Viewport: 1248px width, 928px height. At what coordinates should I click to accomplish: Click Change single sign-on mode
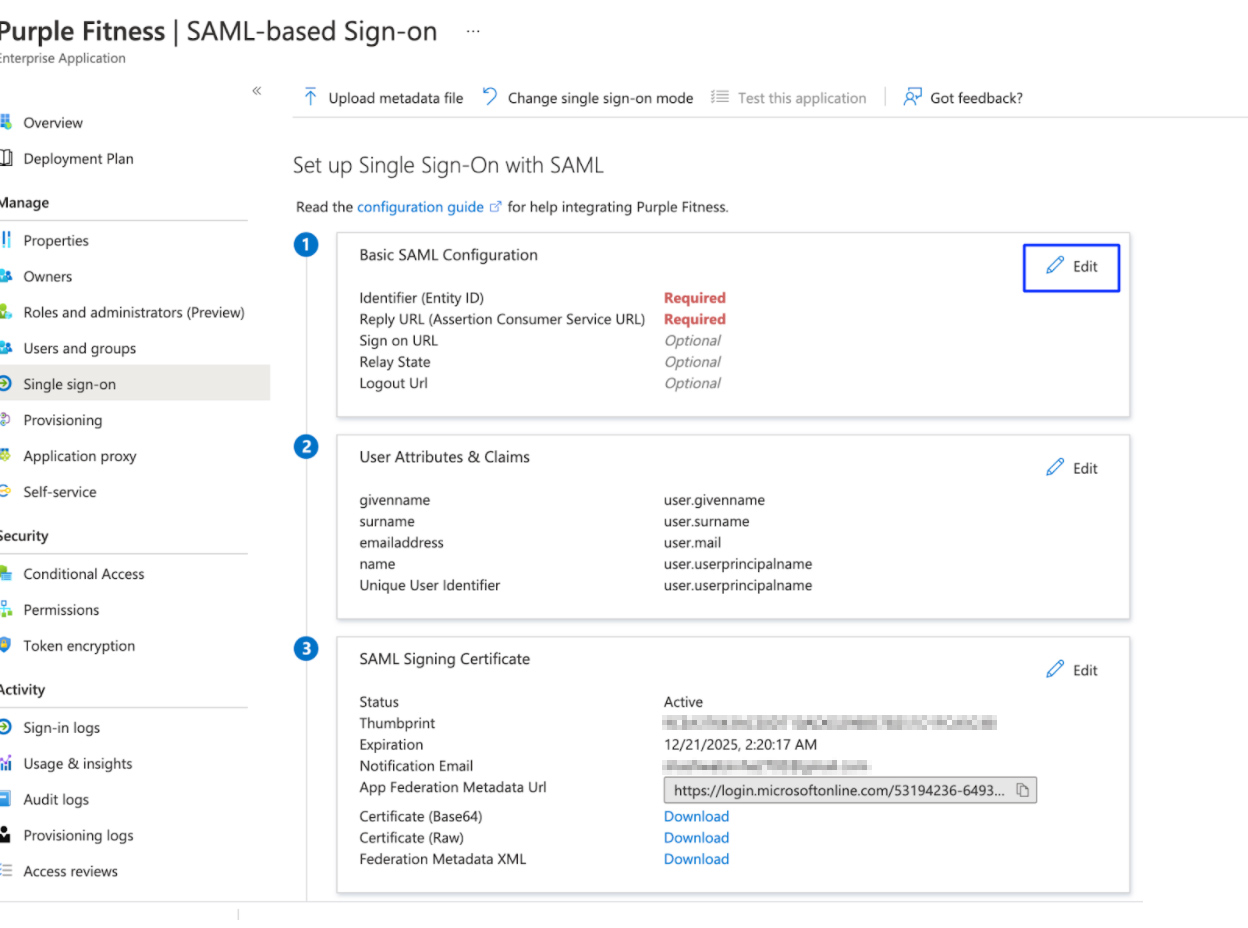[588, 98]
